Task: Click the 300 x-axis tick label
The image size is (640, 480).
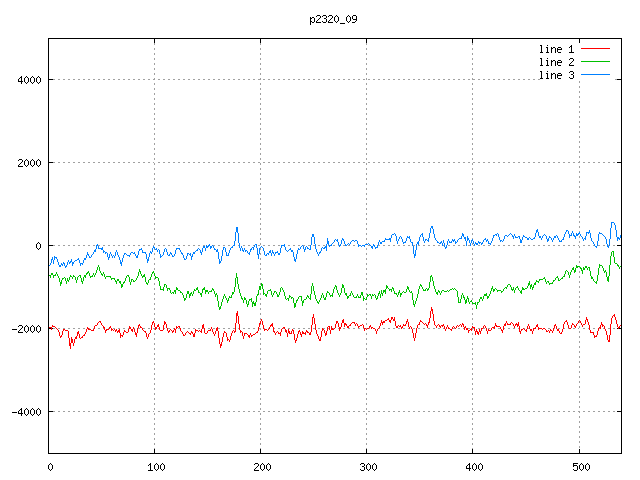Action: click(367, 466)
